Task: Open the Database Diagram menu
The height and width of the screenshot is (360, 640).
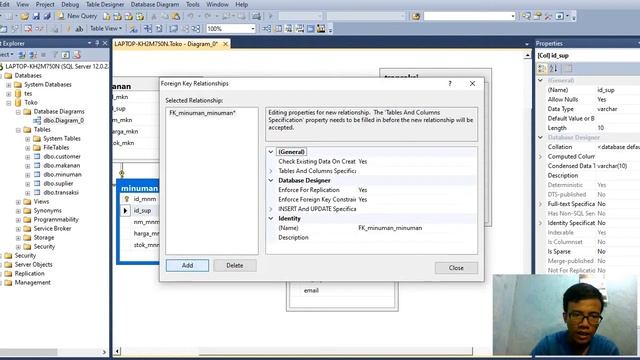Action: (x=155, y=4)
